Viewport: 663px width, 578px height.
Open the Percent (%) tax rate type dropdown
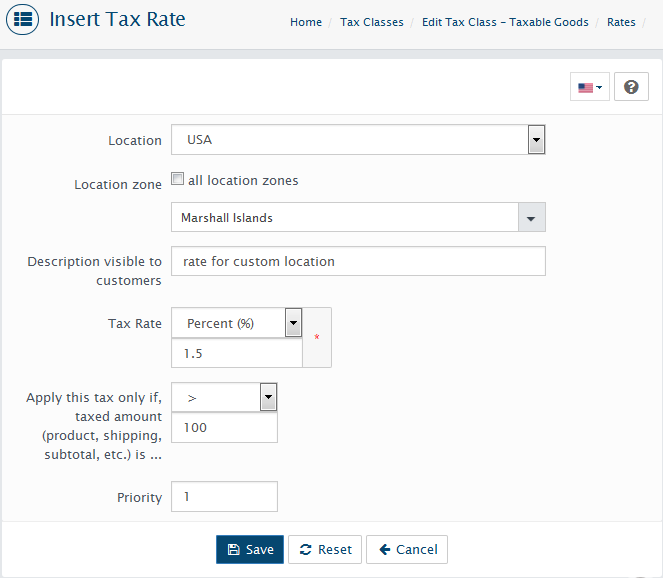coord(237,323)
